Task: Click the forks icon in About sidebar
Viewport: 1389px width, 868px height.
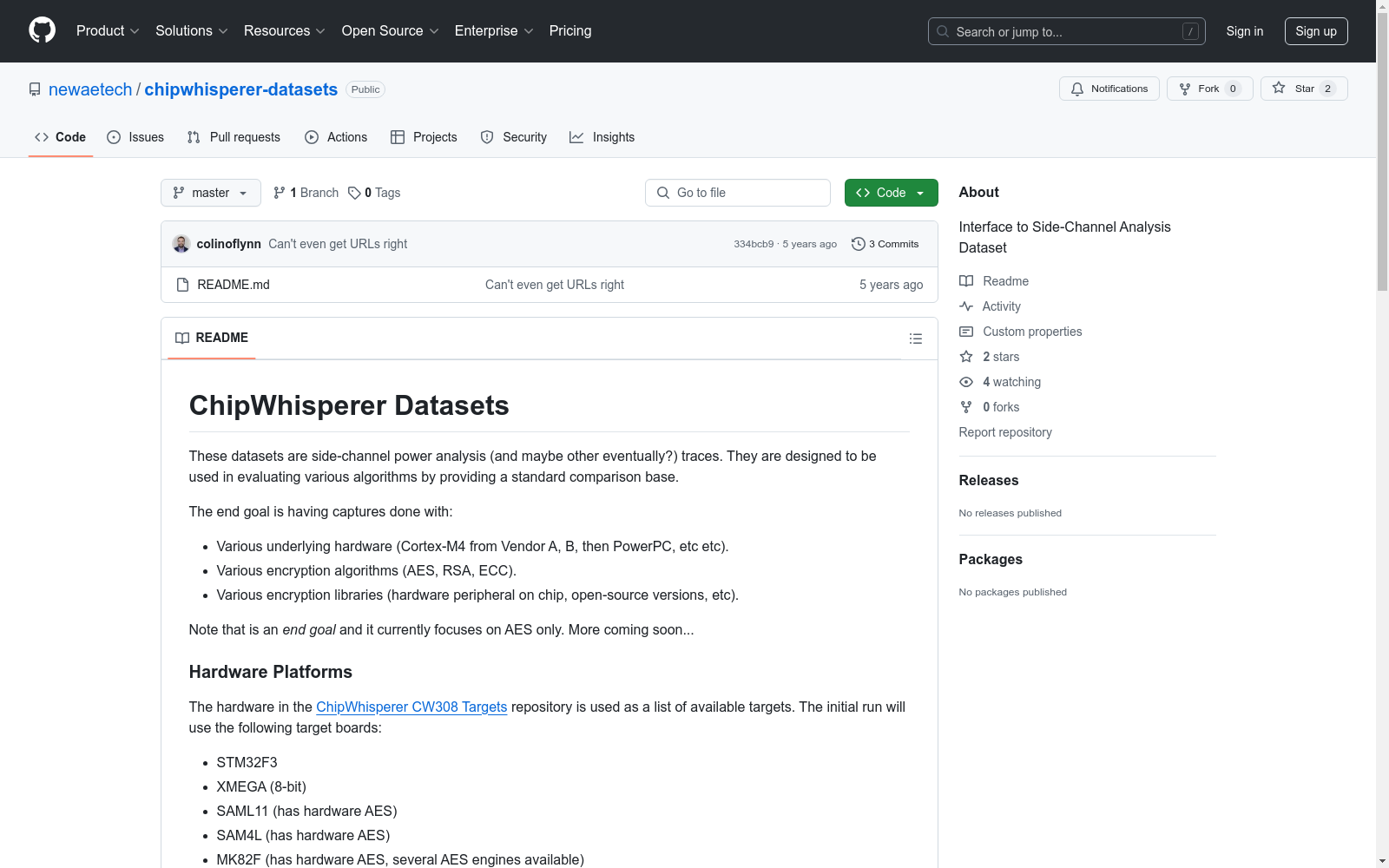Action: point(966,407)
